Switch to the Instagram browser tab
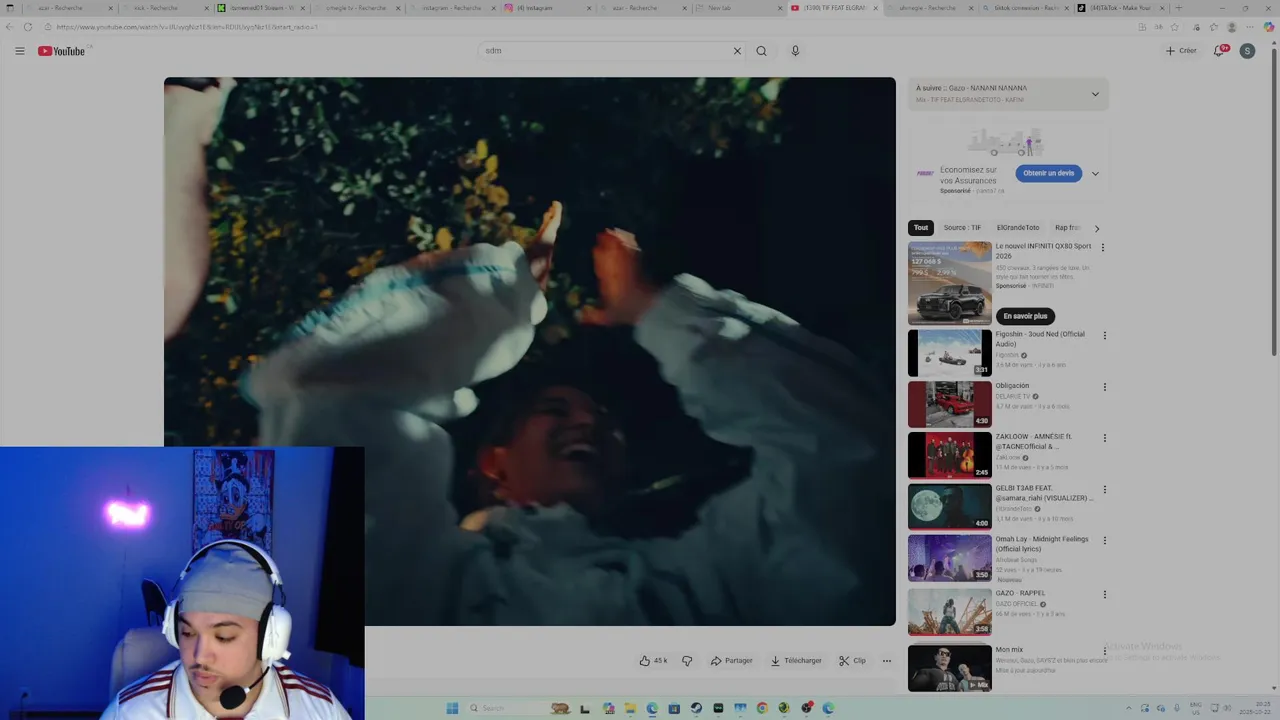1280x720 pixels. 546,8
